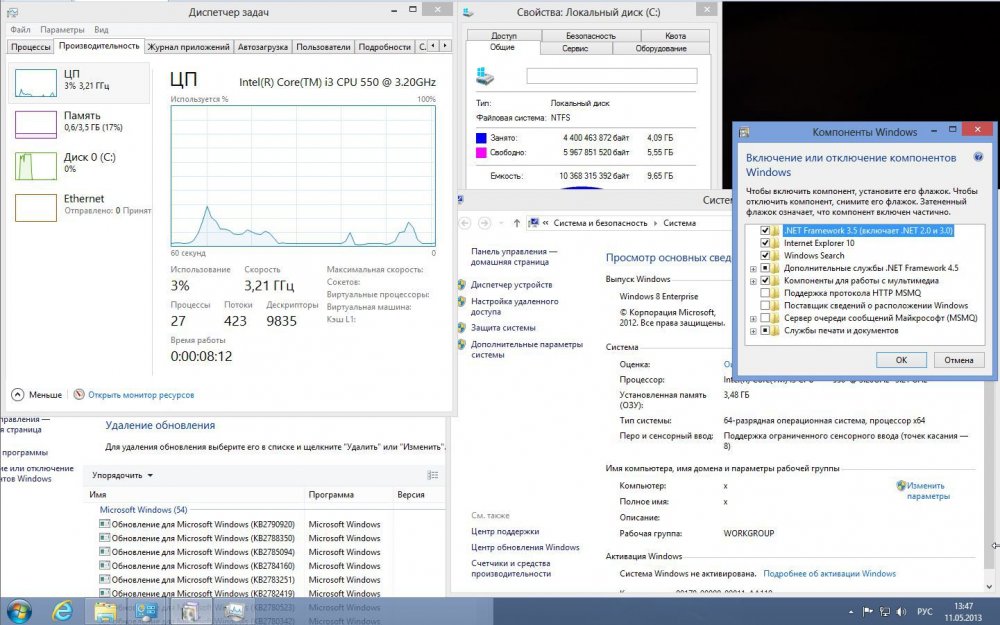Viewport: 1000px width, 625px height.
Task: Open the Файл menu in Task Manager
Action: [x=20, y=29]
